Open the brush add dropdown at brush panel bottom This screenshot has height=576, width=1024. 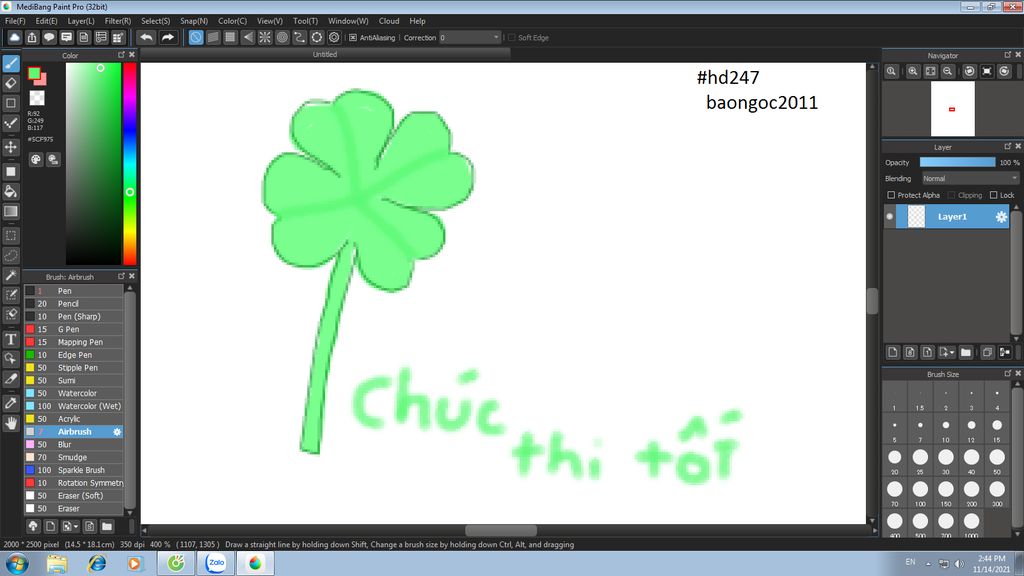tap(70, 526)
